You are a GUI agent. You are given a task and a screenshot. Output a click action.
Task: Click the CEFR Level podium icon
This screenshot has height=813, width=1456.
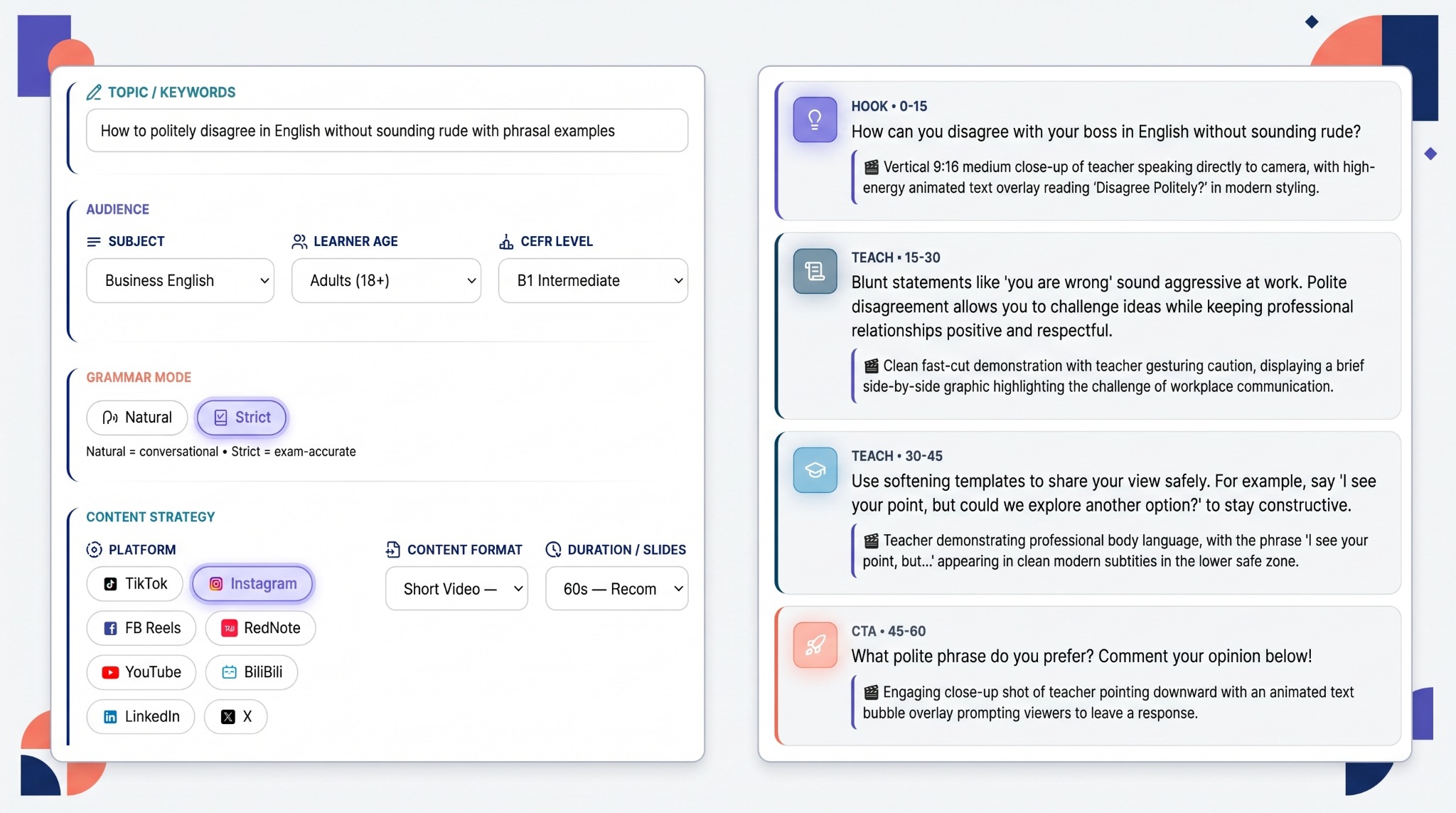(x=506, y=242)
